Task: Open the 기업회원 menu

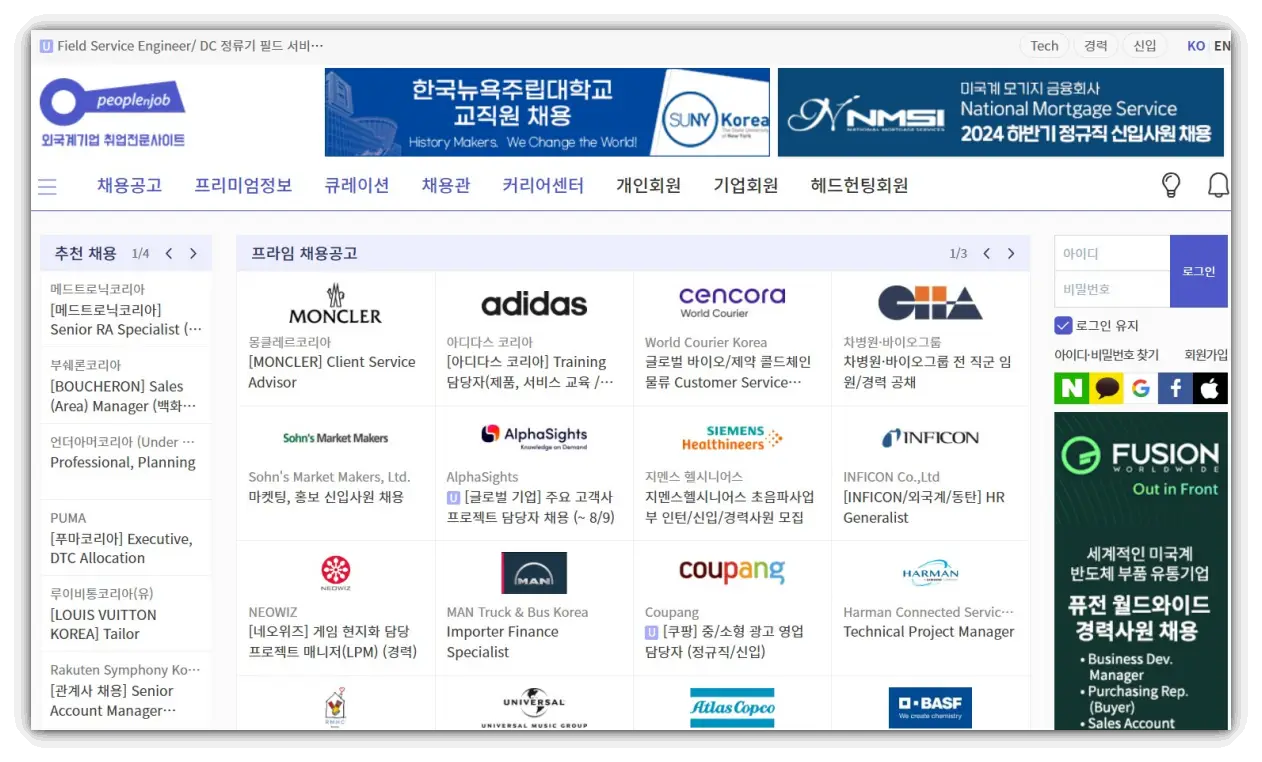Action: (x=745, y=185)
